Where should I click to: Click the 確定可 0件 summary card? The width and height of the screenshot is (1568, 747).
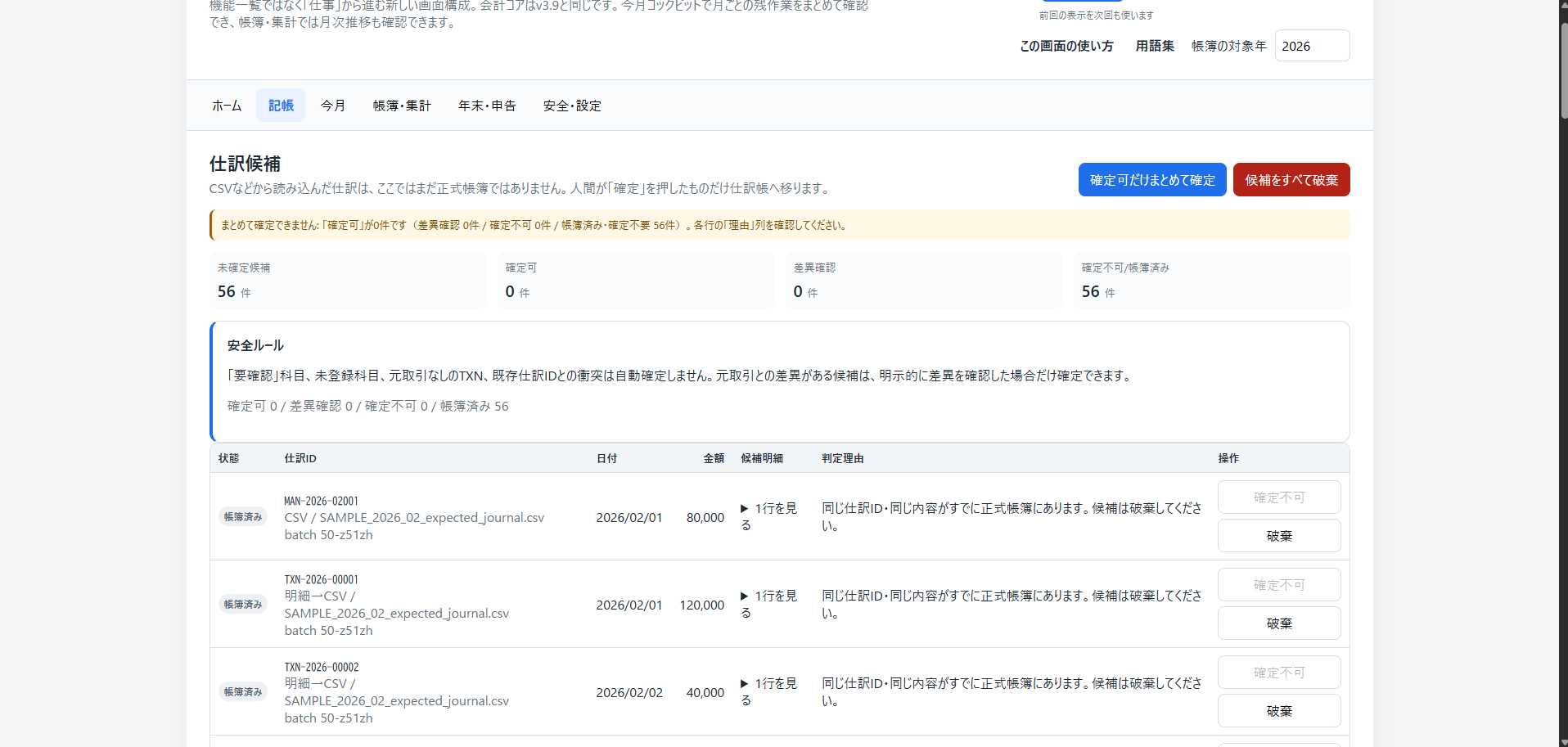635,281
